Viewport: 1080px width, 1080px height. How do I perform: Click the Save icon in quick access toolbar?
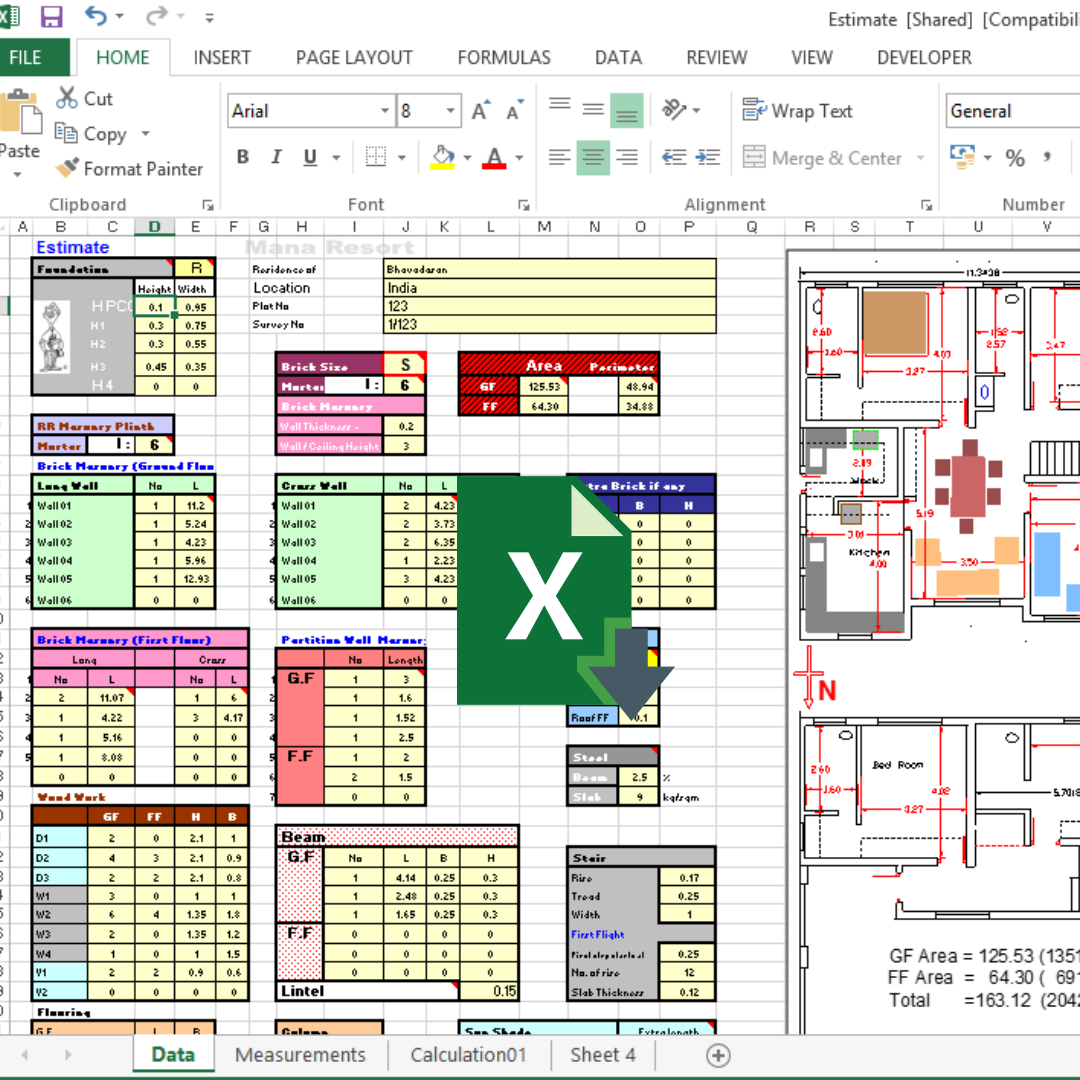(x=51, y=17)
